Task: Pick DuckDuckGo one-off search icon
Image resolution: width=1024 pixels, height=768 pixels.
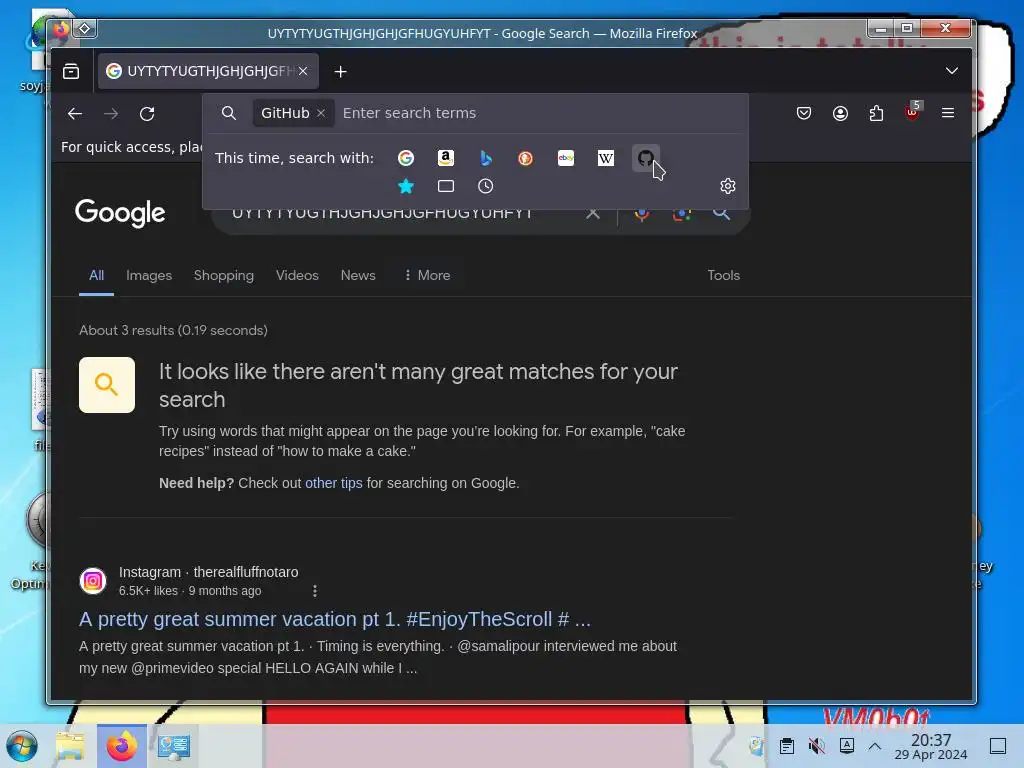Action: pos(525,158)
